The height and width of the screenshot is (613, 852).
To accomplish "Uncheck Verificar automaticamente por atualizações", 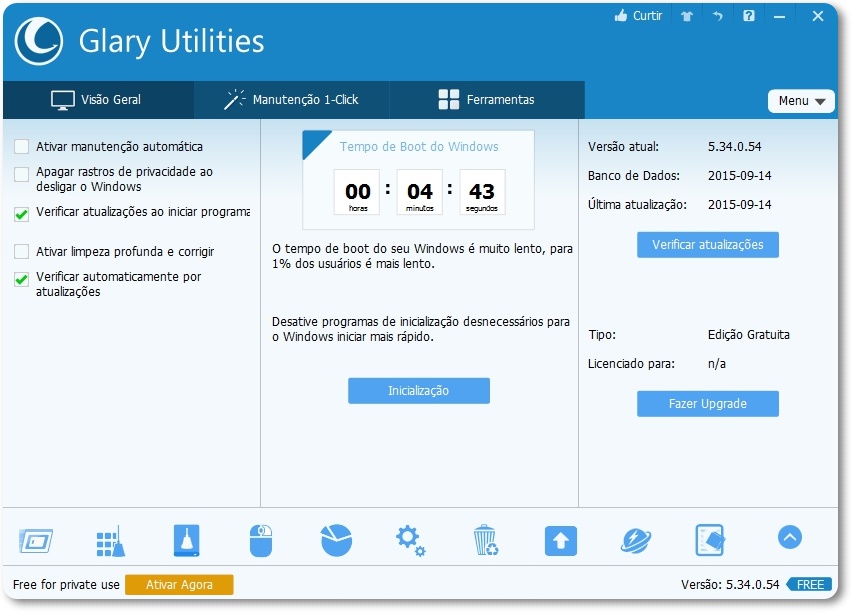I will (x=22, y=279).
